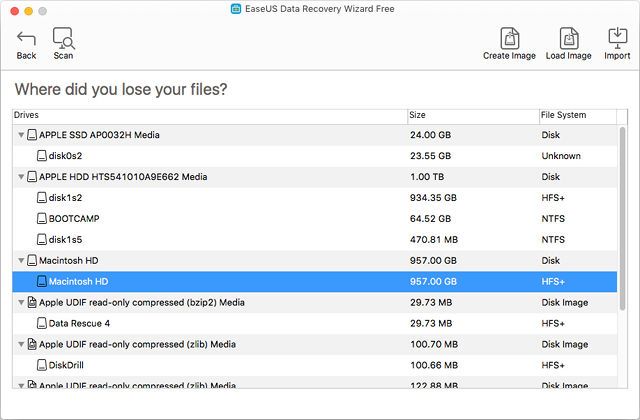Open the Create Image tool
The width and height of the screenshot is (640, 420).
click(509, 38)
